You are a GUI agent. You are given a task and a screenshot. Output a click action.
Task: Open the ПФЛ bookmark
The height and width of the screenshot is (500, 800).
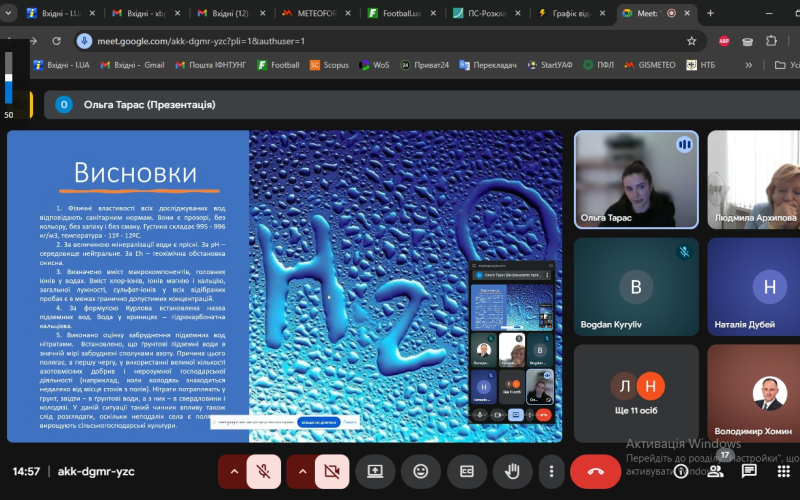tap(598, 65)
